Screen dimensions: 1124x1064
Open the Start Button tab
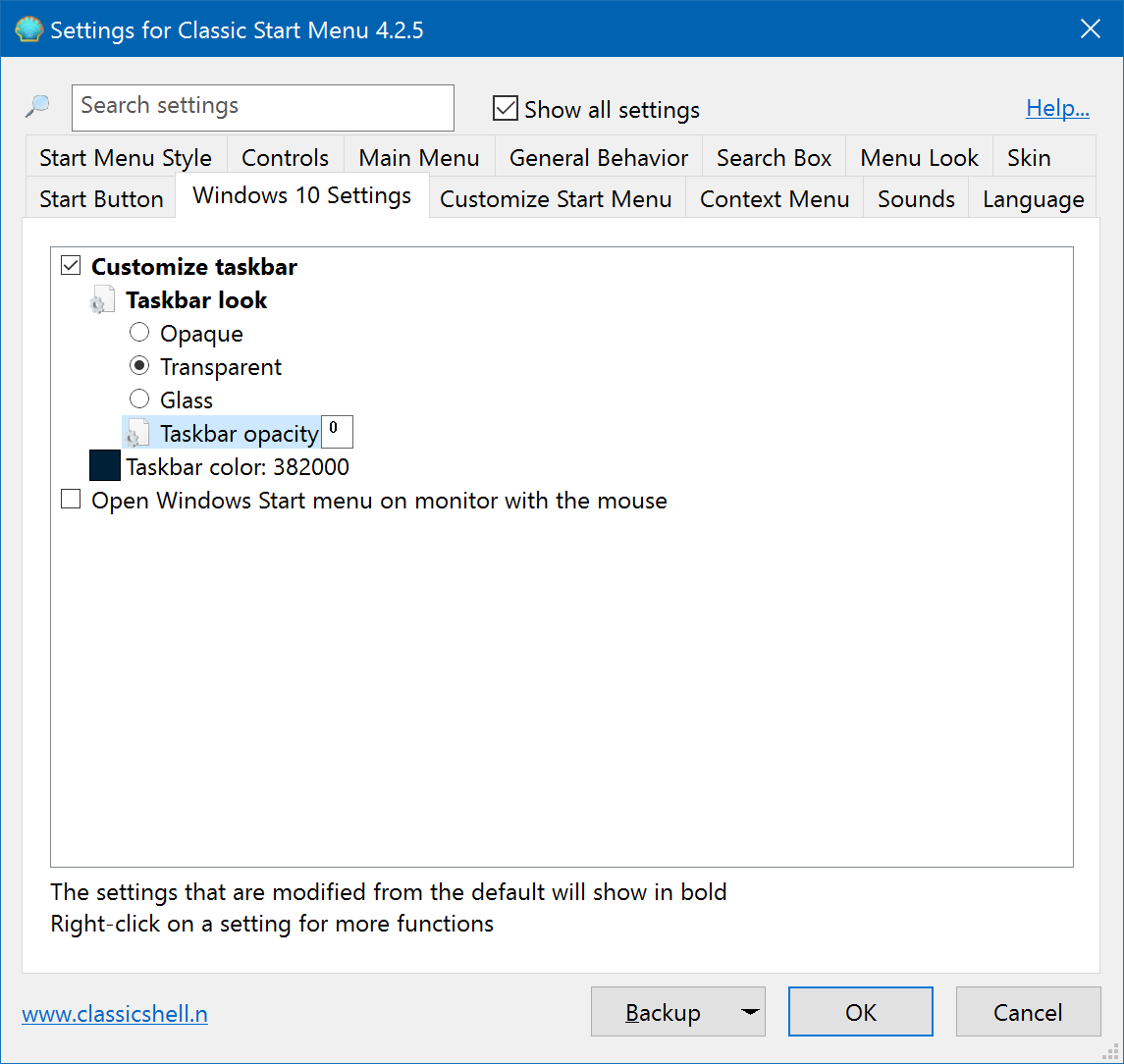point(101,198)
